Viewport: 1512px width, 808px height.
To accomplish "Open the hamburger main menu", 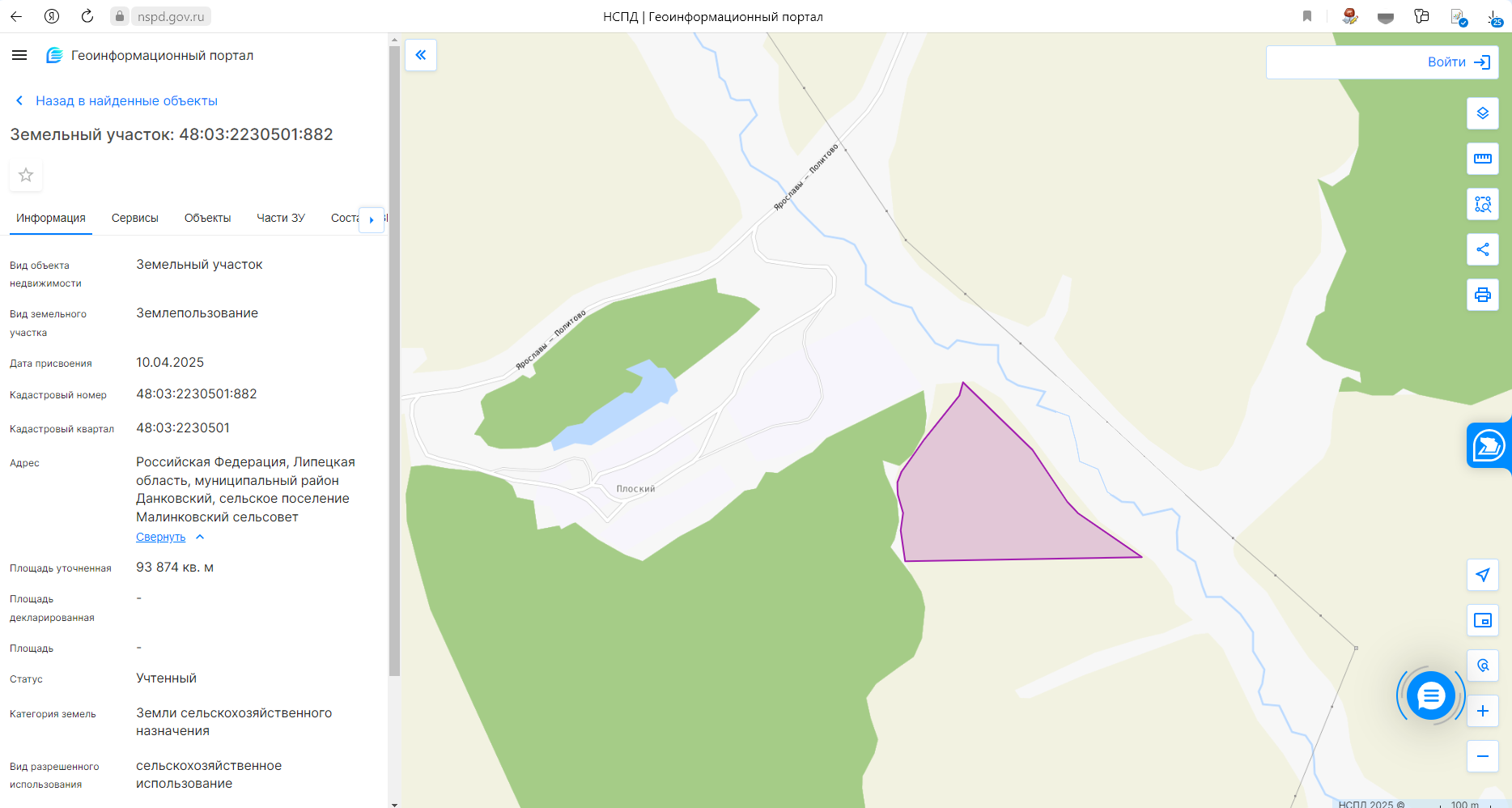I will 19,55.
